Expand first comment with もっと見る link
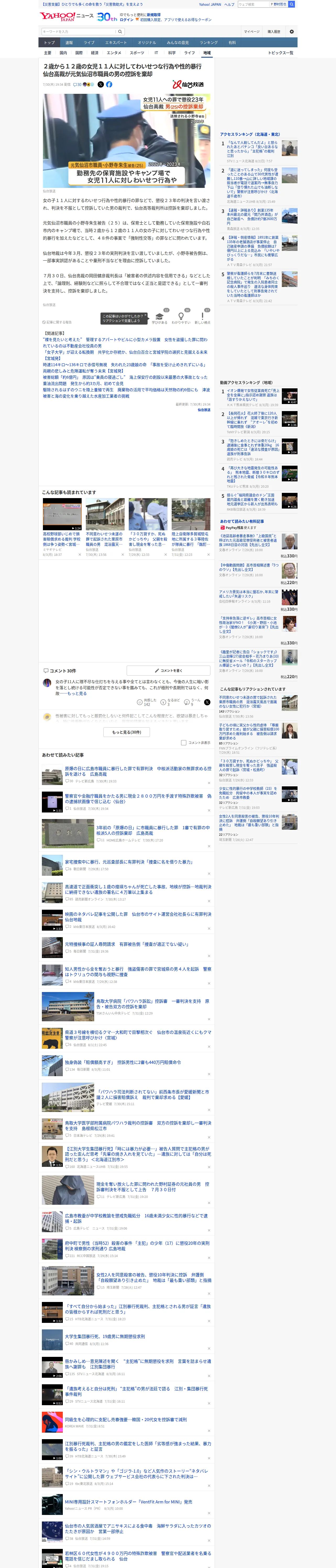The width and height of the screenshot is (336, 1568). coord(77,693)
